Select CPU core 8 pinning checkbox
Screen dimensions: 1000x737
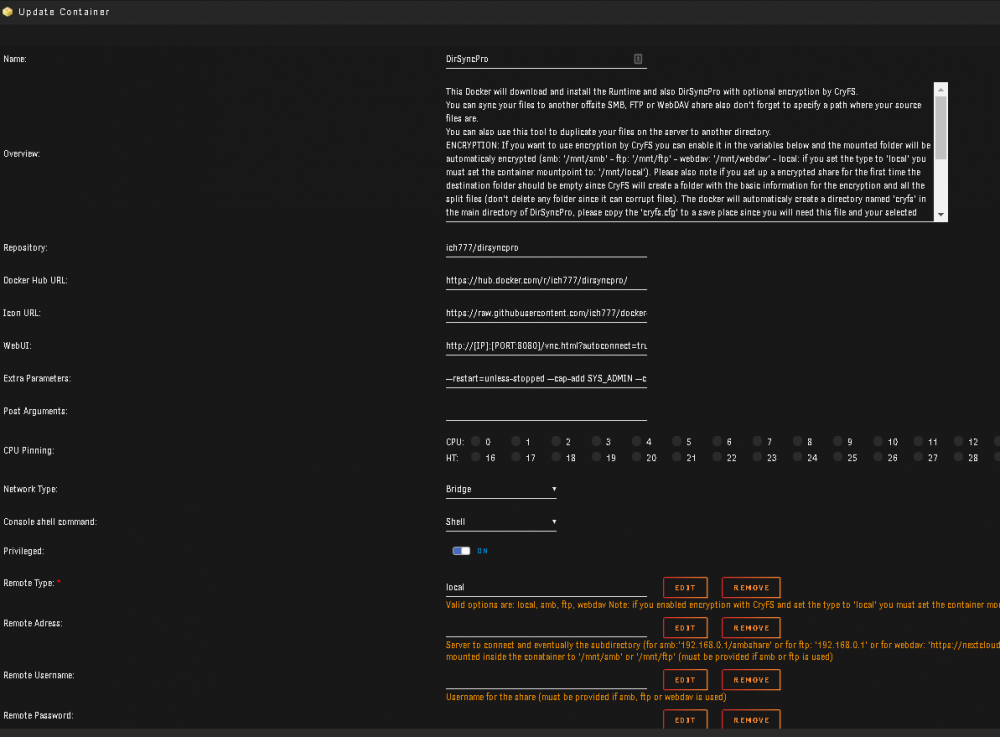797,441
